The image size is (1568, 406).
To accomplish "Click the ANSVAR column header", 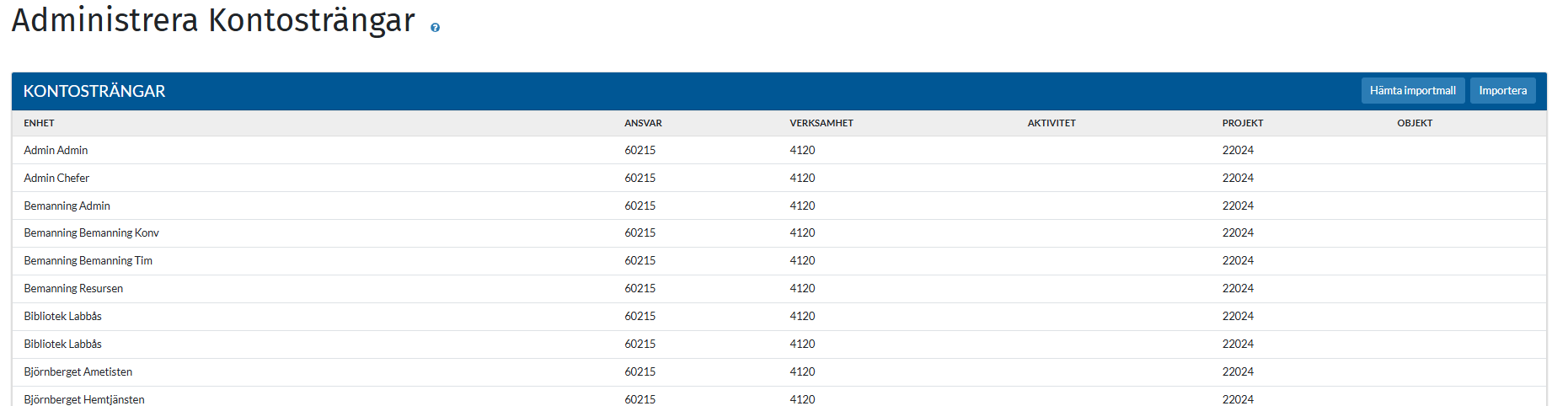I will tap(643, 123).
